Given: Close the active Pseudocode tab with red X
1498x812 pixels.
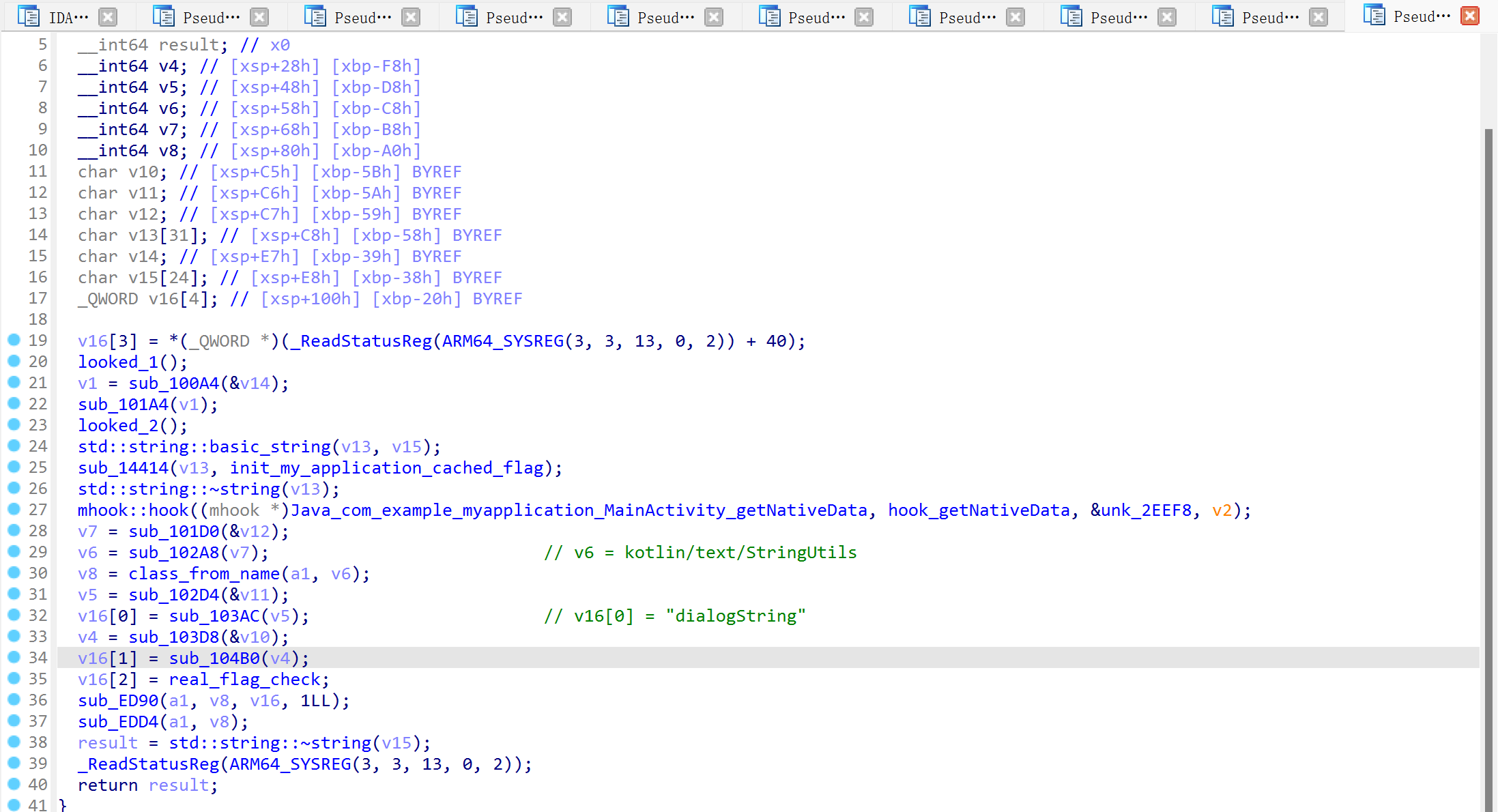Looking at the screenshot, I should tap(1469, 16).
